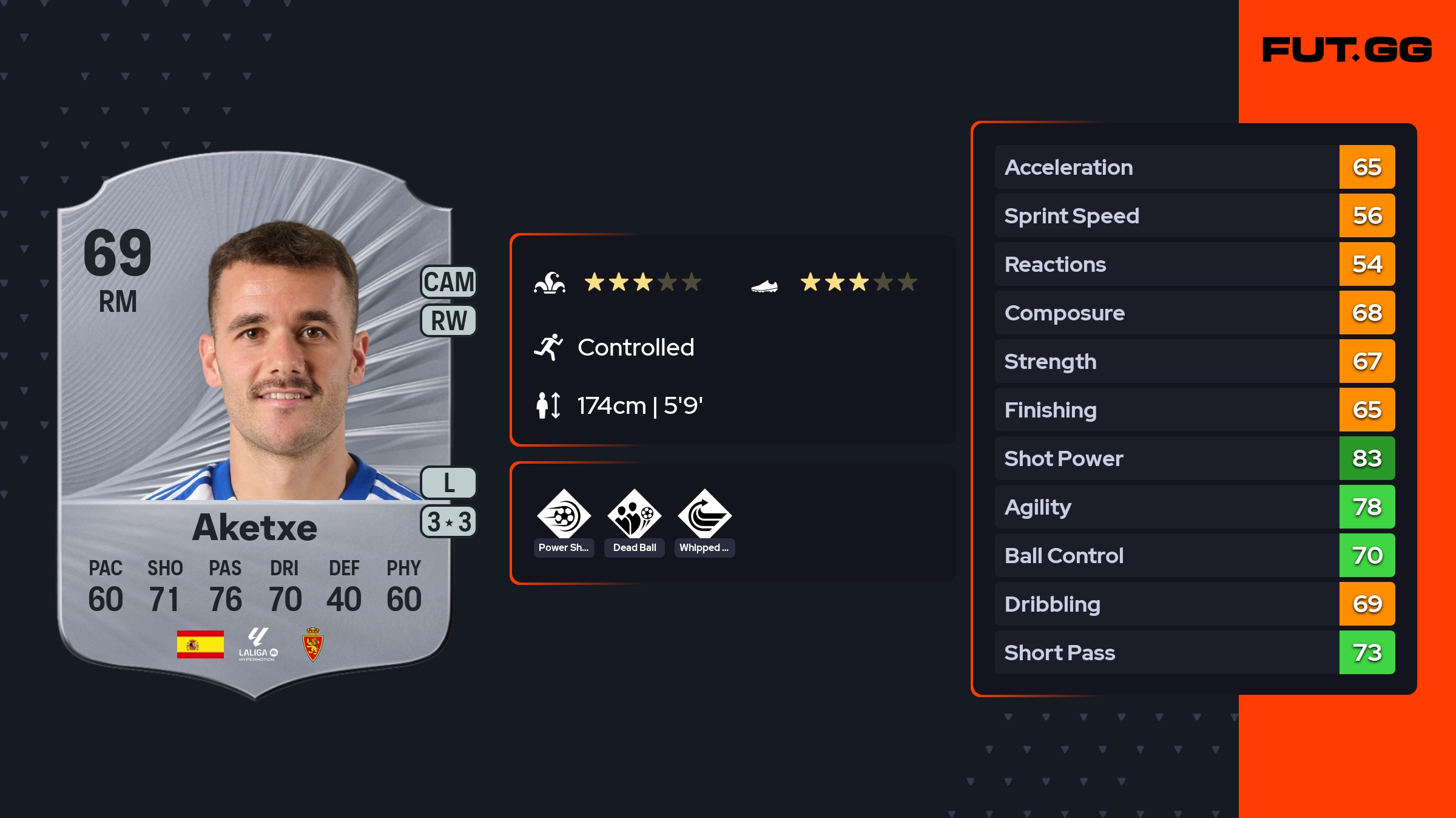The width and height of the screenshot is (1456, 818).
Task: Click the Agility 78 rating swatch
Action: (1367, 507)
